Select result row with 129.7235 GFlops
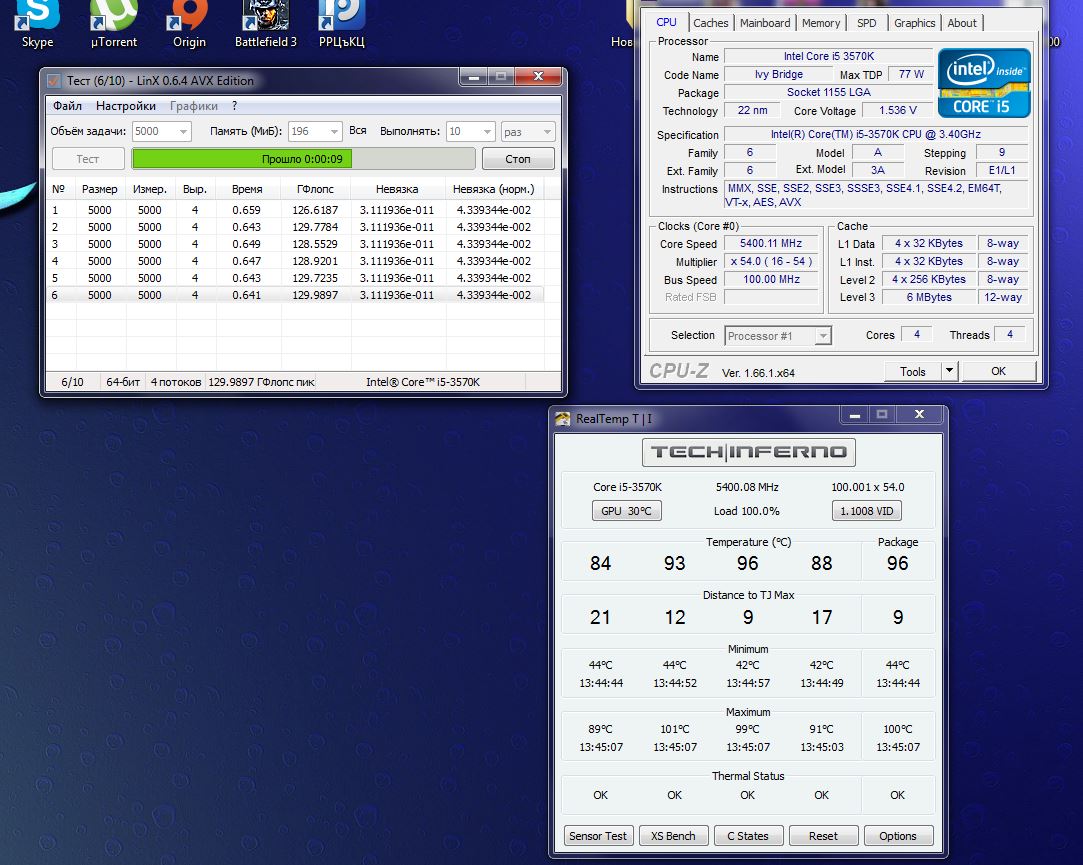 (296, 278)
